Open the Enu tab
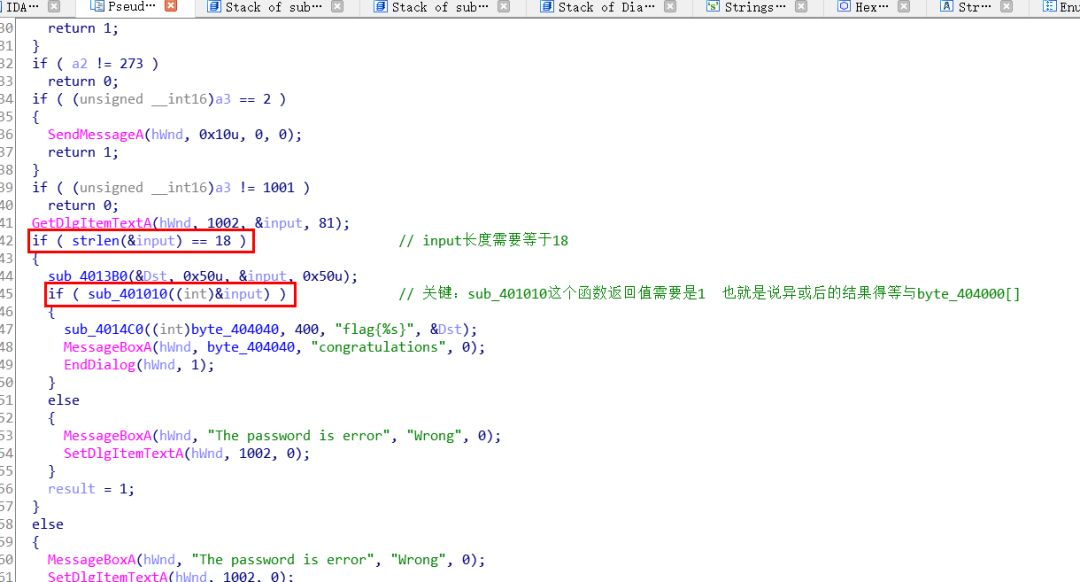 1070,7
